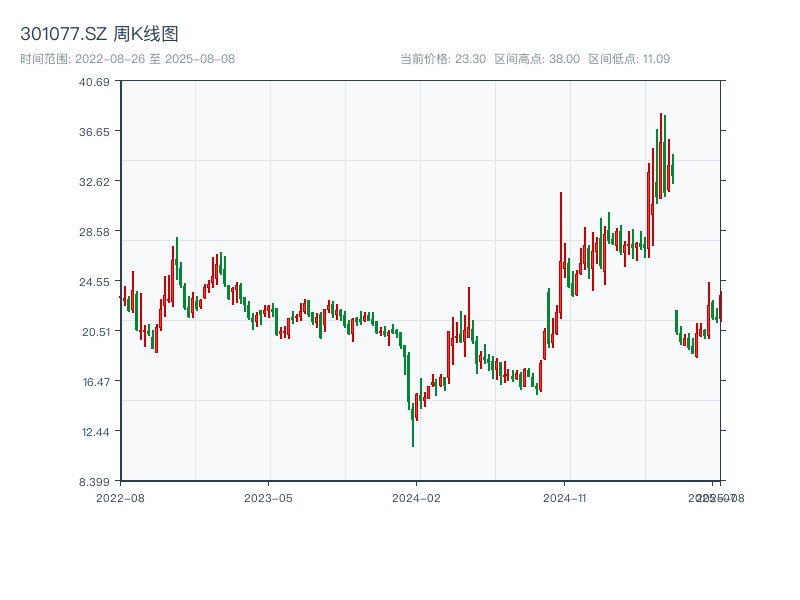The height and width of the screenshot is (600, 800).
Task: Click the 2024-11 x-axis date label
Action: pos(565,497)
